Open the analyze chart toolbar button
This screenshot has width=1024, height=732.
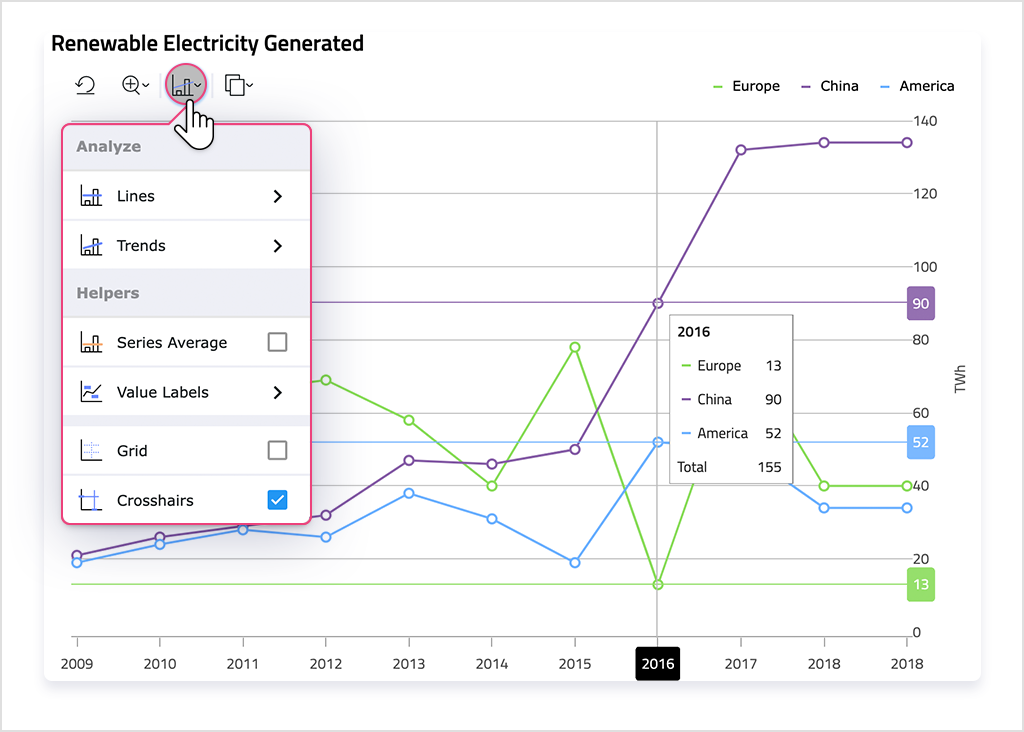point(186,84)
